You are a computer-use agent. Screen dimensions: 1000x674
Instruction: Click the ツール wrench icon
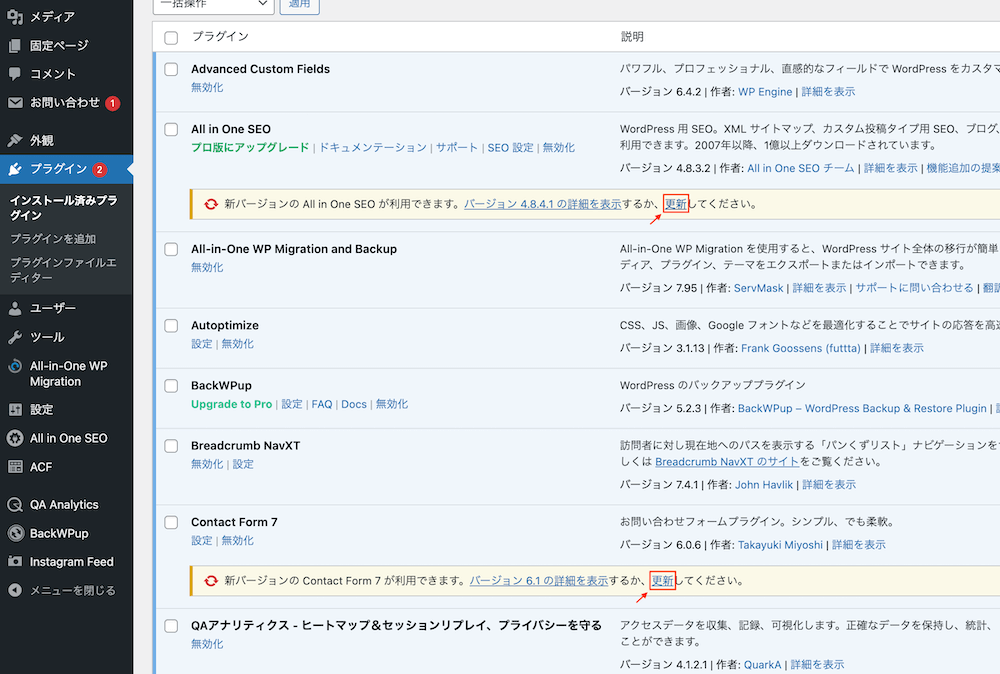15,337
